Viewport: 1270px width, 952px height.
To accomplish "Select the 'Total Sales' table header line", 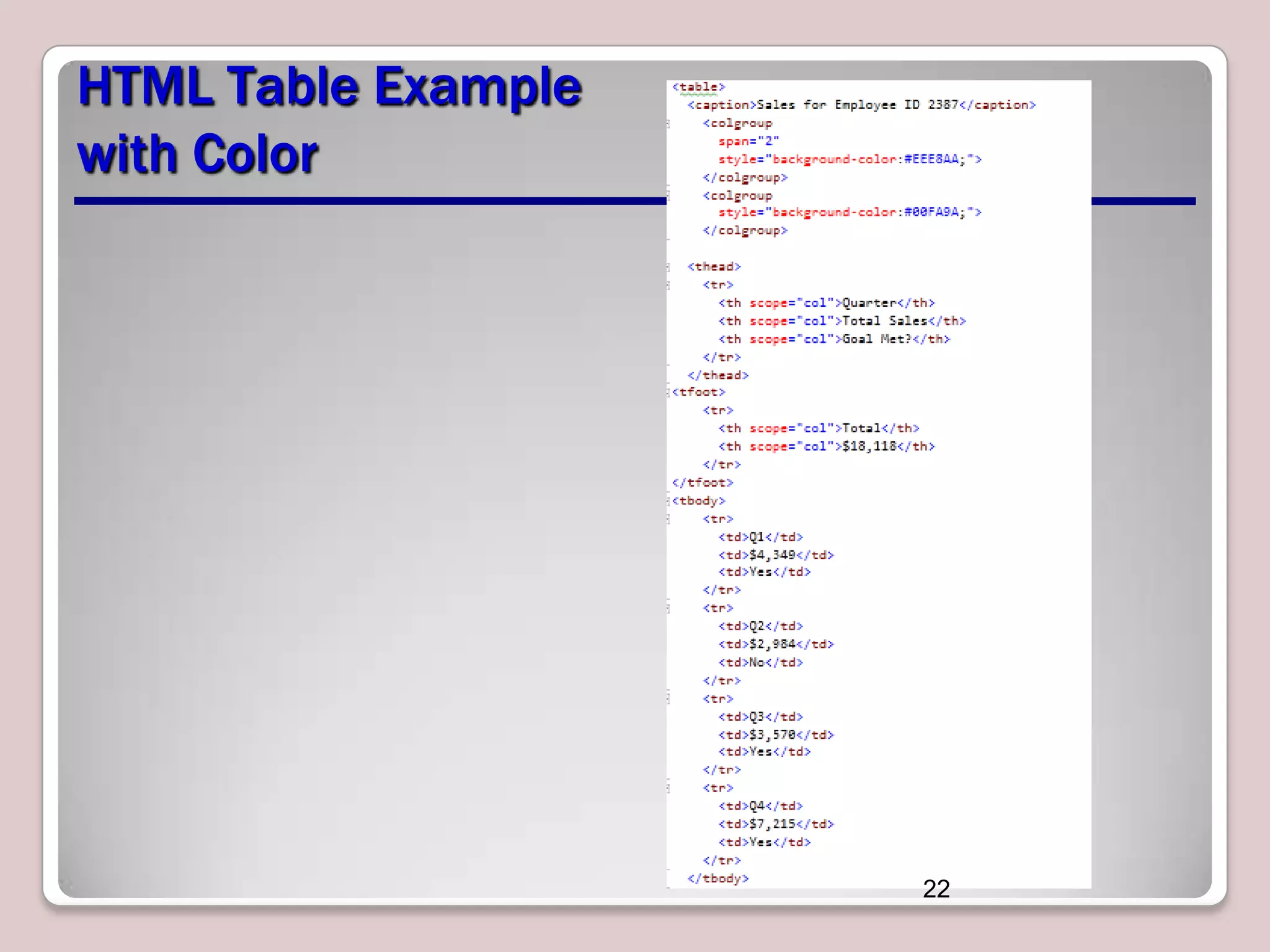I will pos(842,320).
